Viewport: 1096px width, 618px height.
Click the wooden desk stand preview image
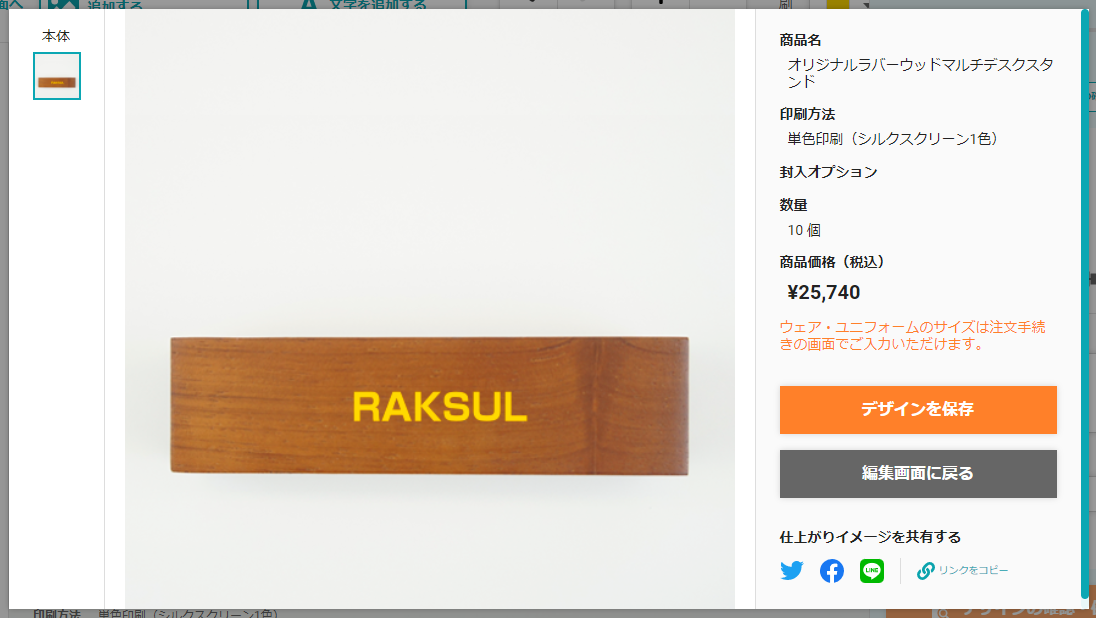coord(429,405)
